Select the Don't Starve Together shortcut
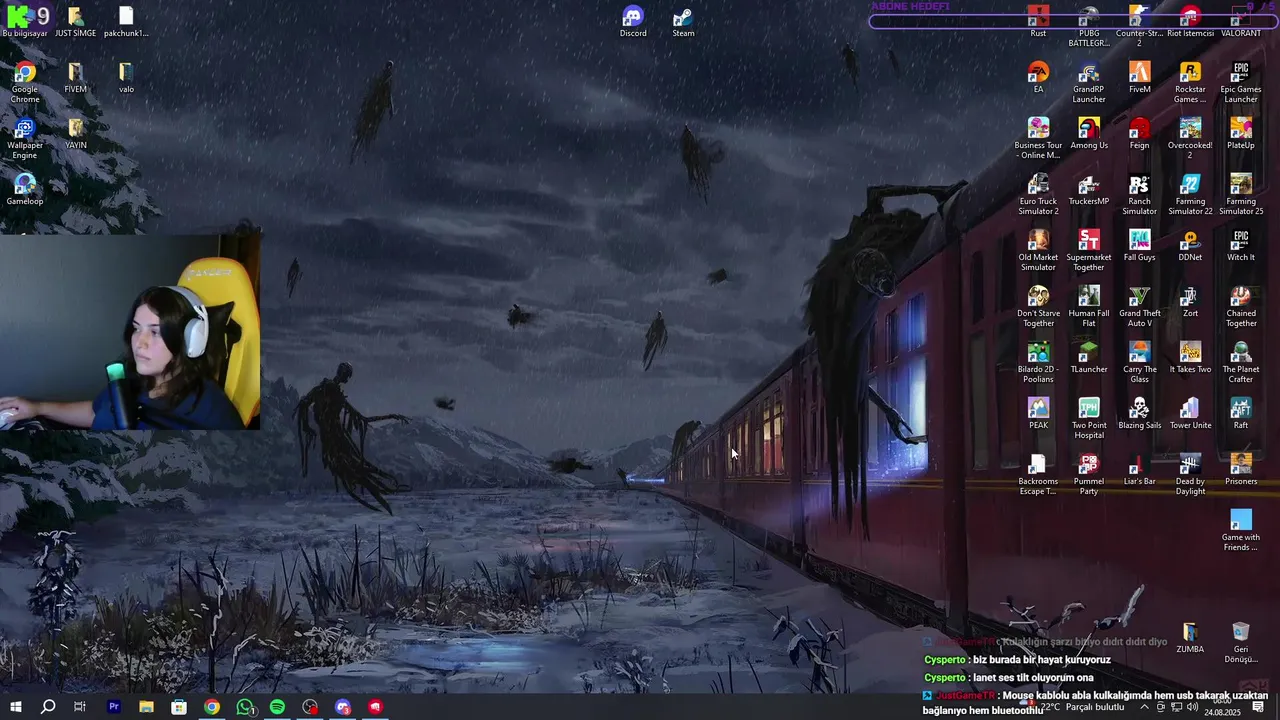The image size is (1280, 720). click(x=1039, y=307)
